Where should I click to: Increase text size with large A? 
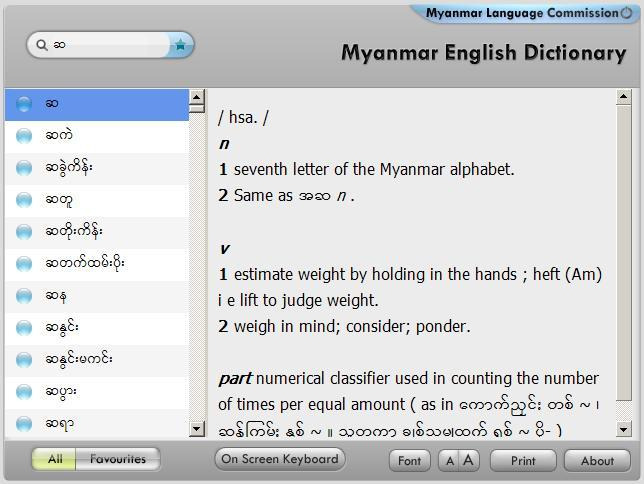[469, 461]
